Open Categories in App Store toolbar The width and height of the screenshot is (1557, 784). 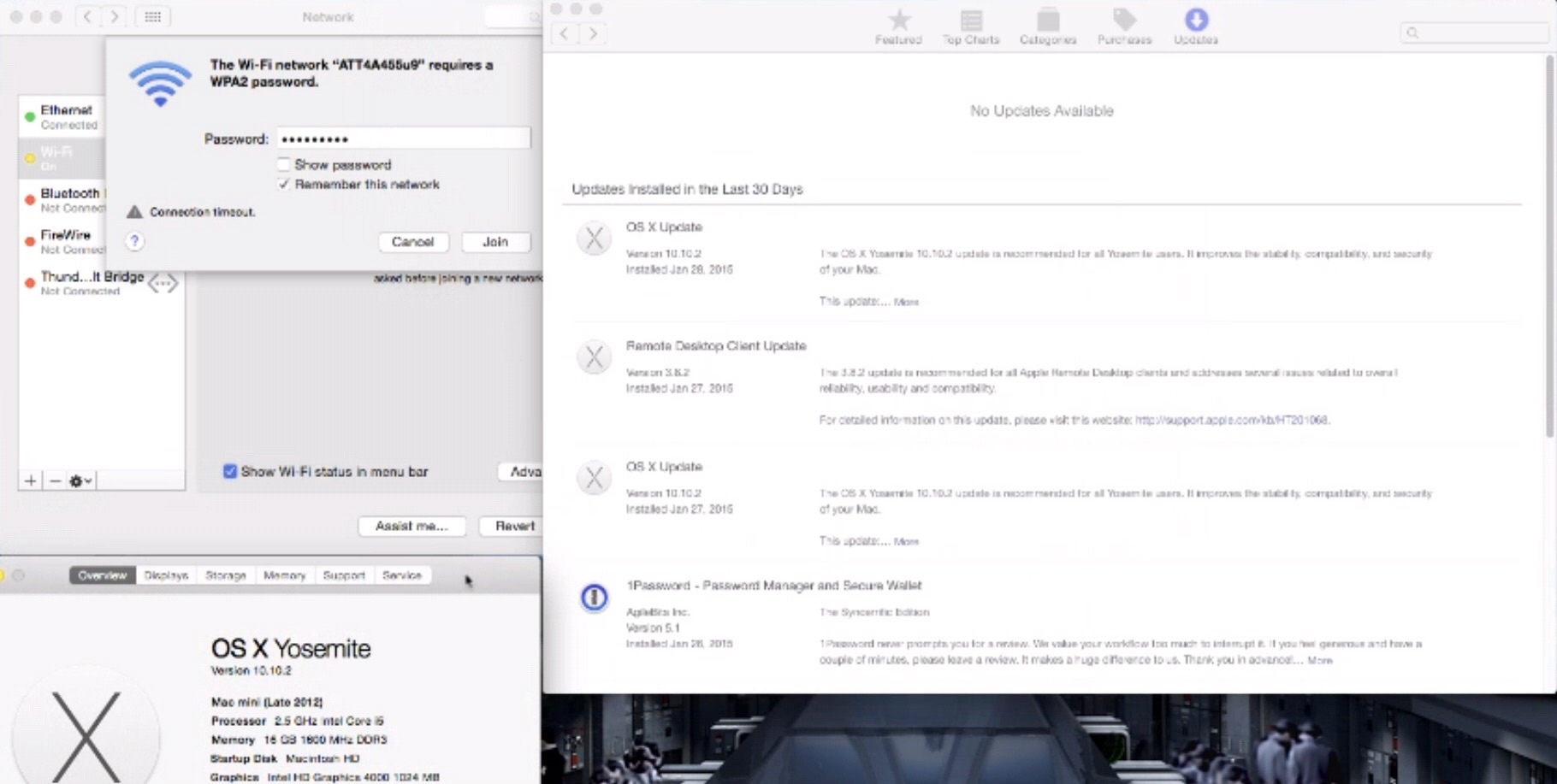[1048, 27]
